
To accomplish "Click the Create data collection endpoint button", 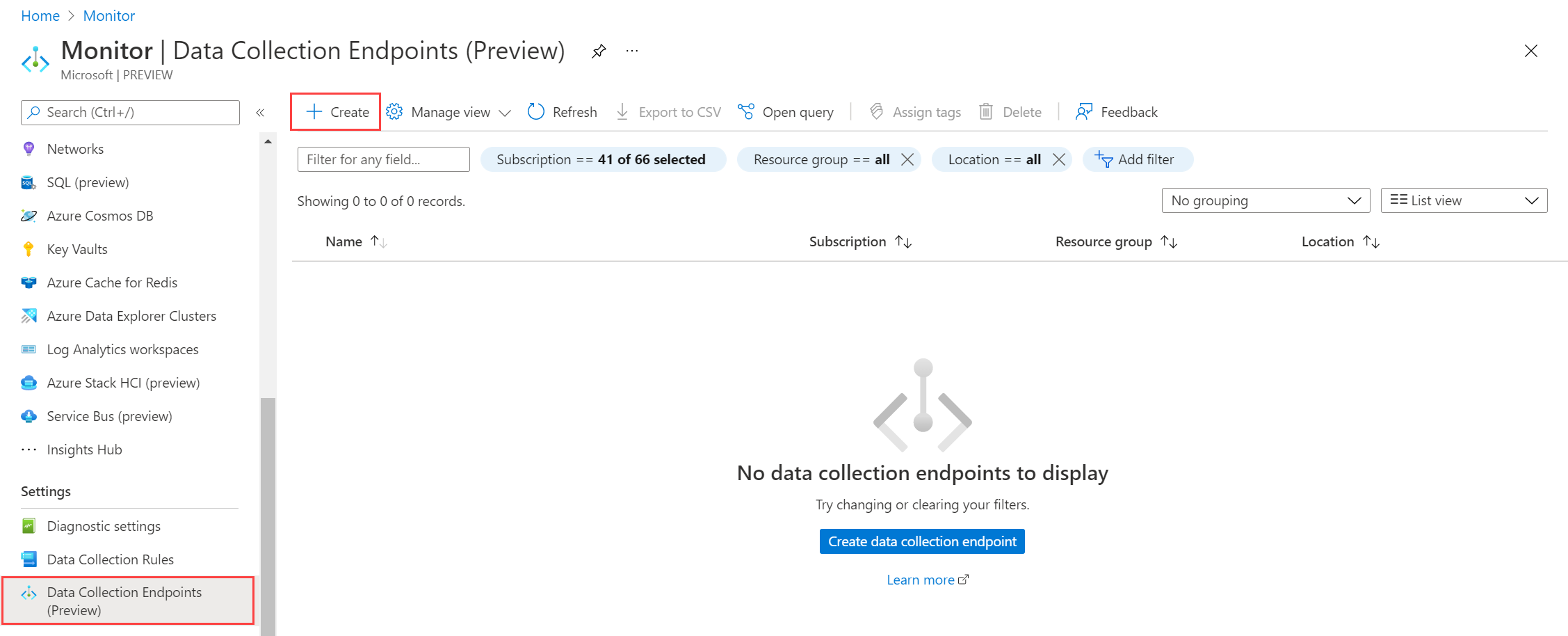I will click(921, 541).
